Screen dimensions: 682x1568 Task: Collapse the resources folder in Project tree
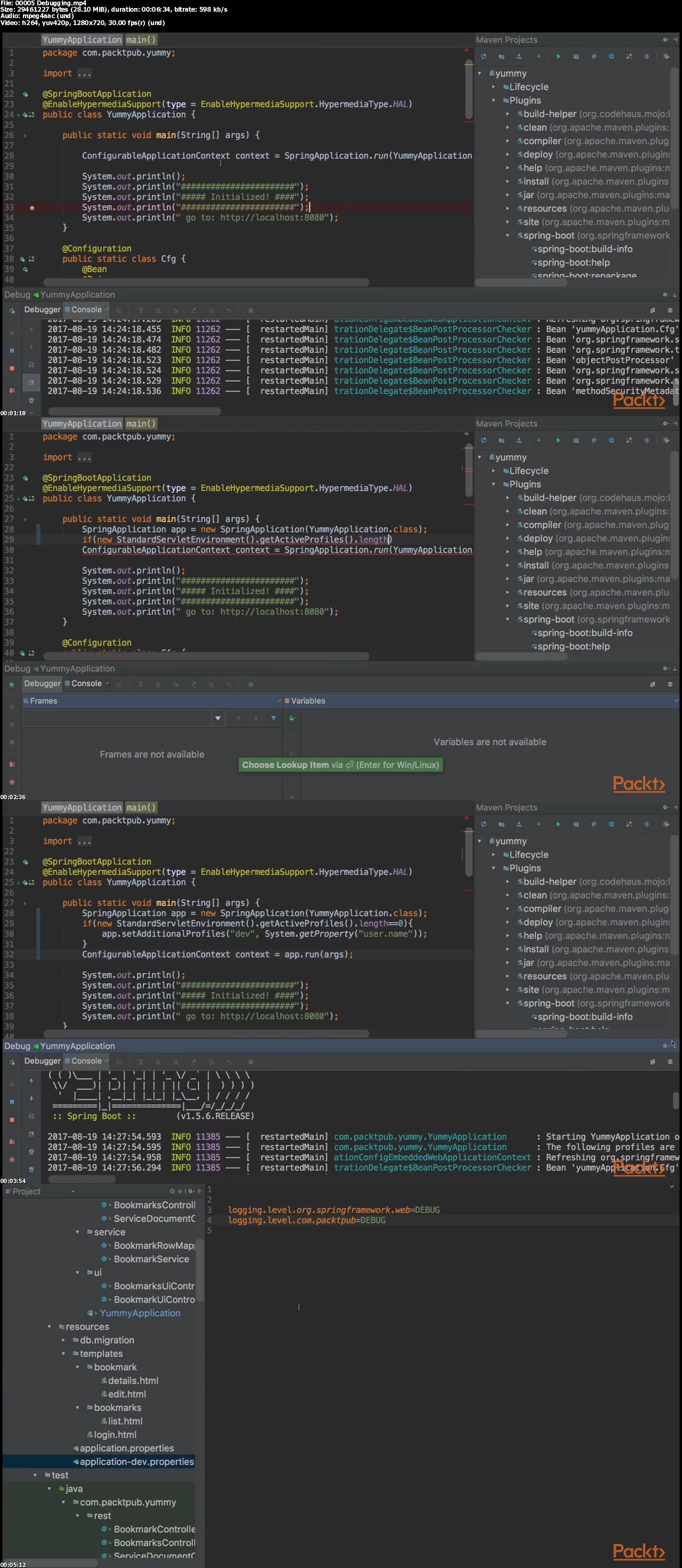pyautogui.click(x=49, y=1327)
